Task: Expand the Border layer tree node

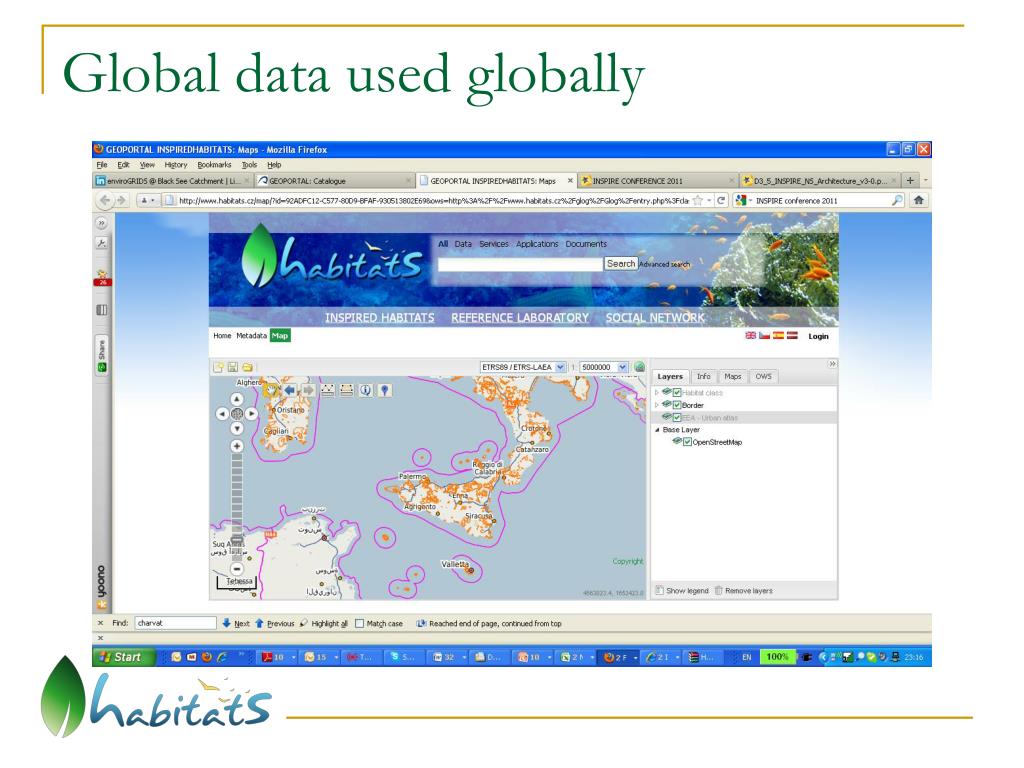Action: (657, 405)
